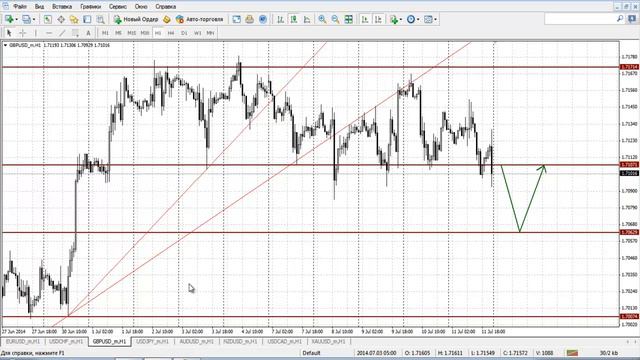Open the Indicators list icon
The image size is (640, 360).
click(393, 19)
